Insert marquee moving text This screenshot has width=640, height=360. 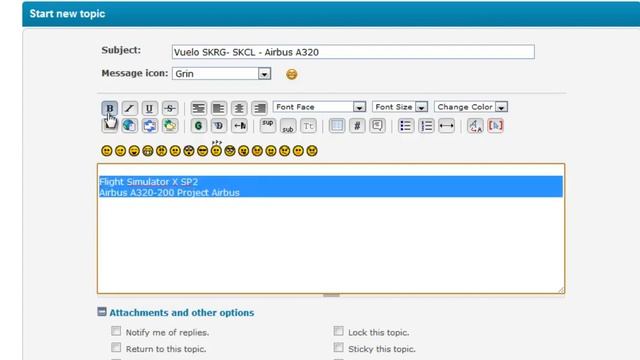coord(239,126)
